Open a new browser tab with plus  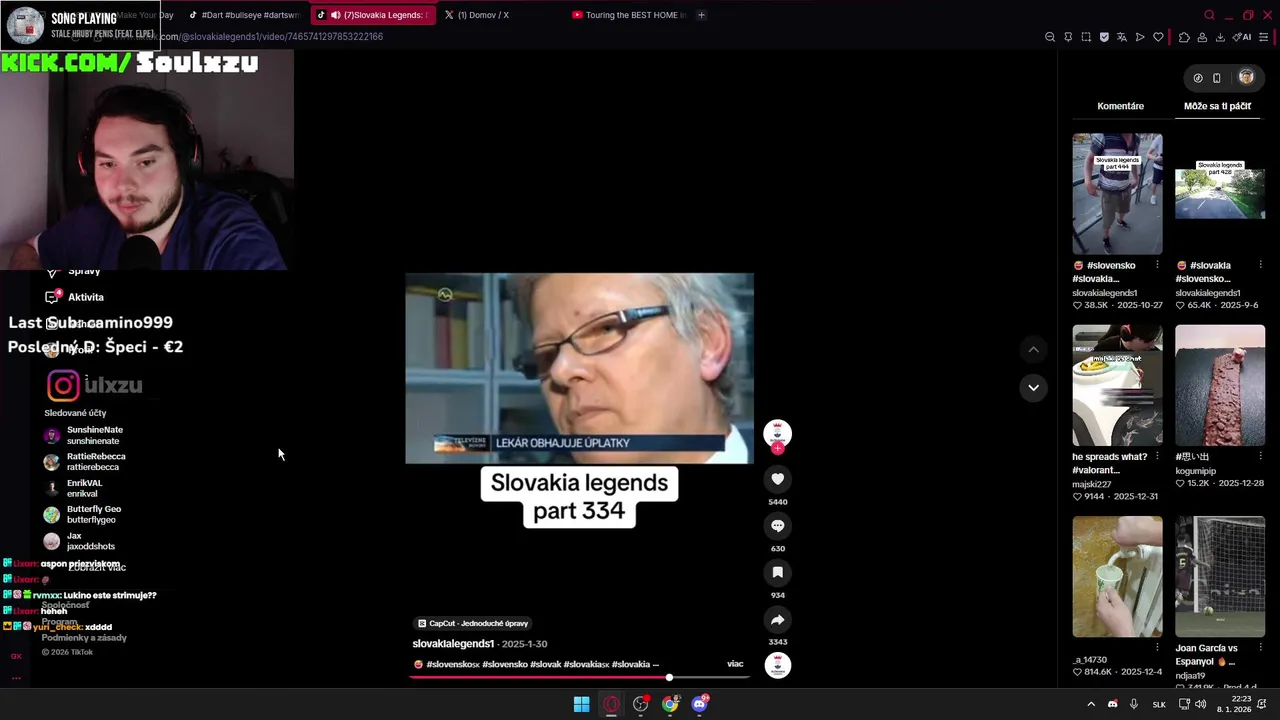pyautogui.click(x=701, y=15)
